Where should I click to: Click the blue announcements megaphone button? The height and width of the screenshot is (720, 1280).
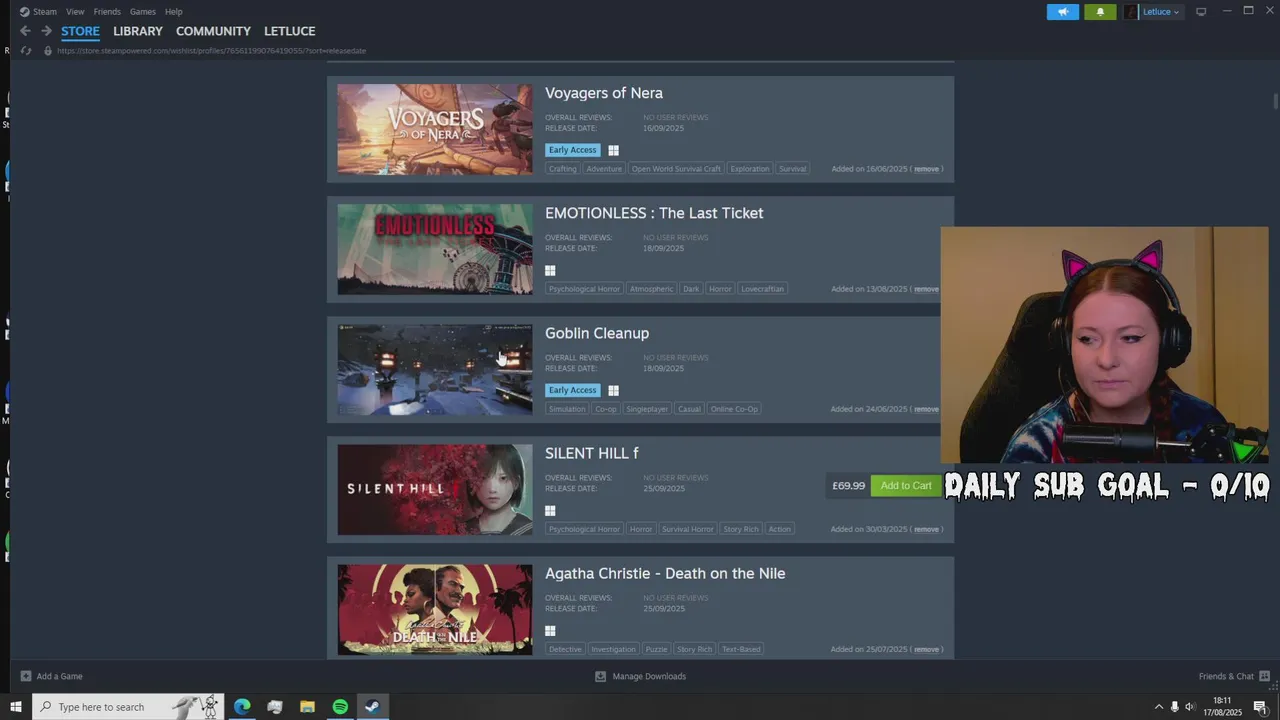1063,12
